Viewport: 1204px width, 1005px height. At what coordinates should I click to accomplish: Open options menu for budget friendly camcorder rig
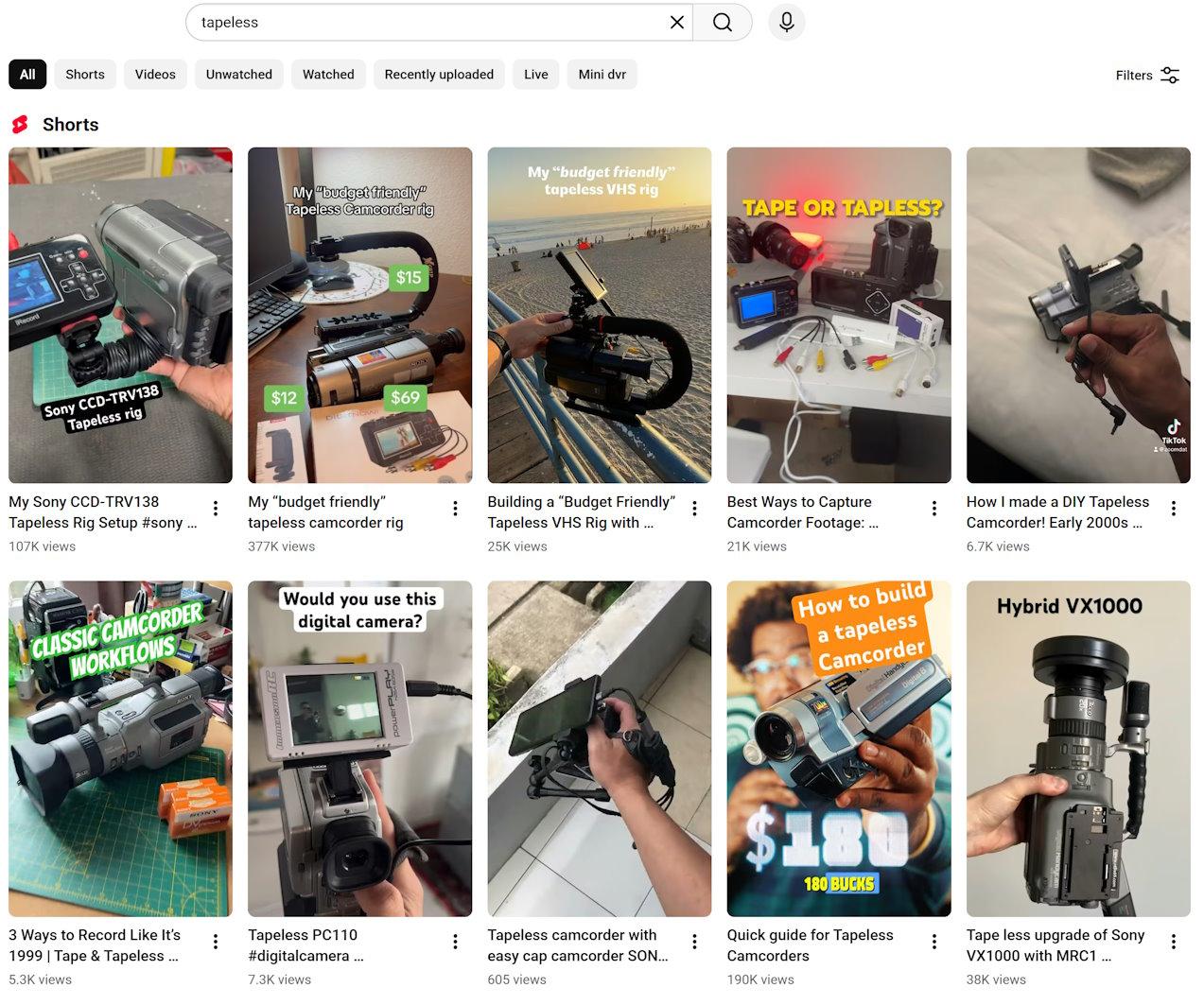(x=455, y=509)
